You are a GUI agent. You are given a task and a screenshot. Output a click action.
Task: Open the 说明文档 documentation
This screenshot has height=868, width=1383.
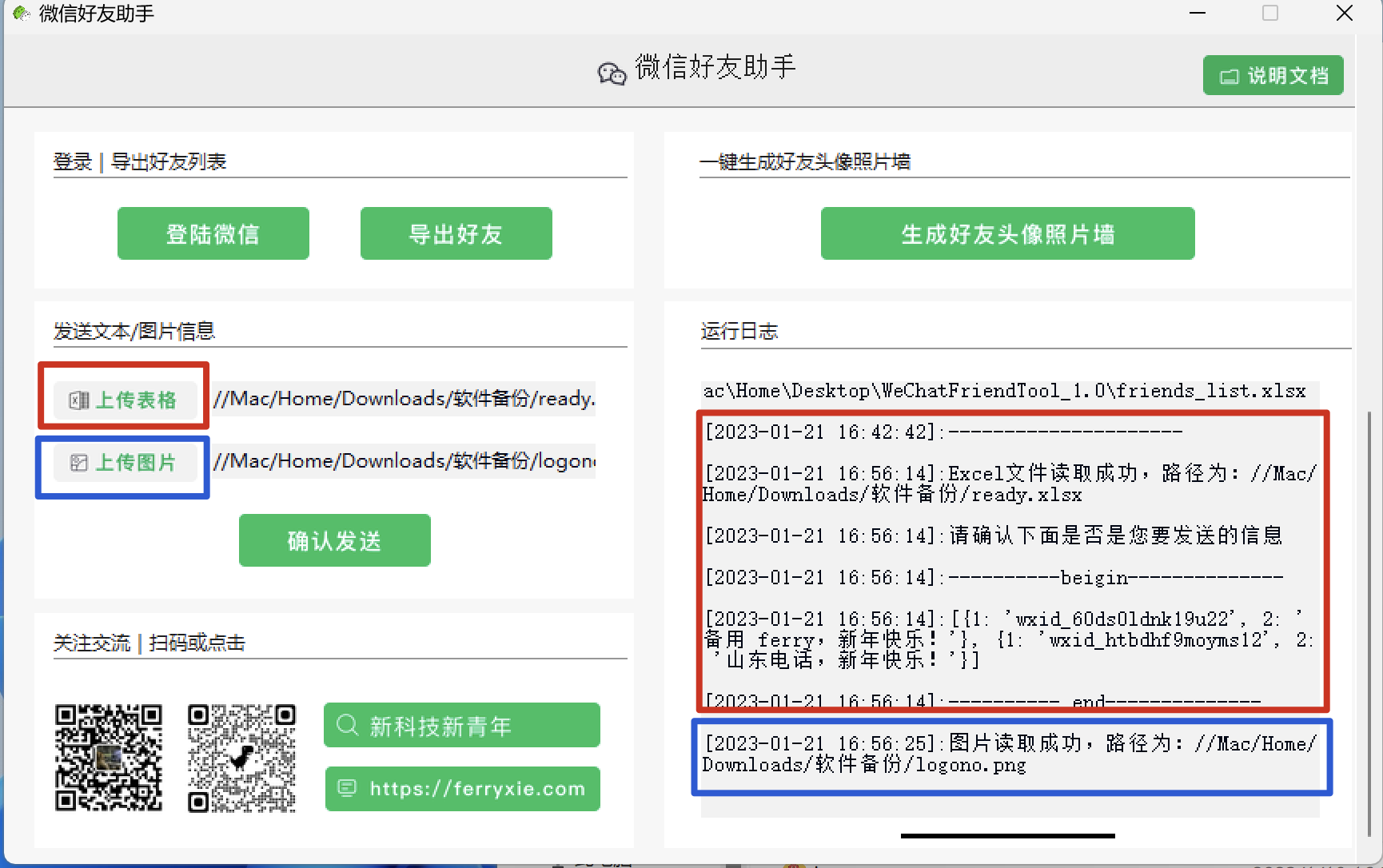[x=1273, y=74]
